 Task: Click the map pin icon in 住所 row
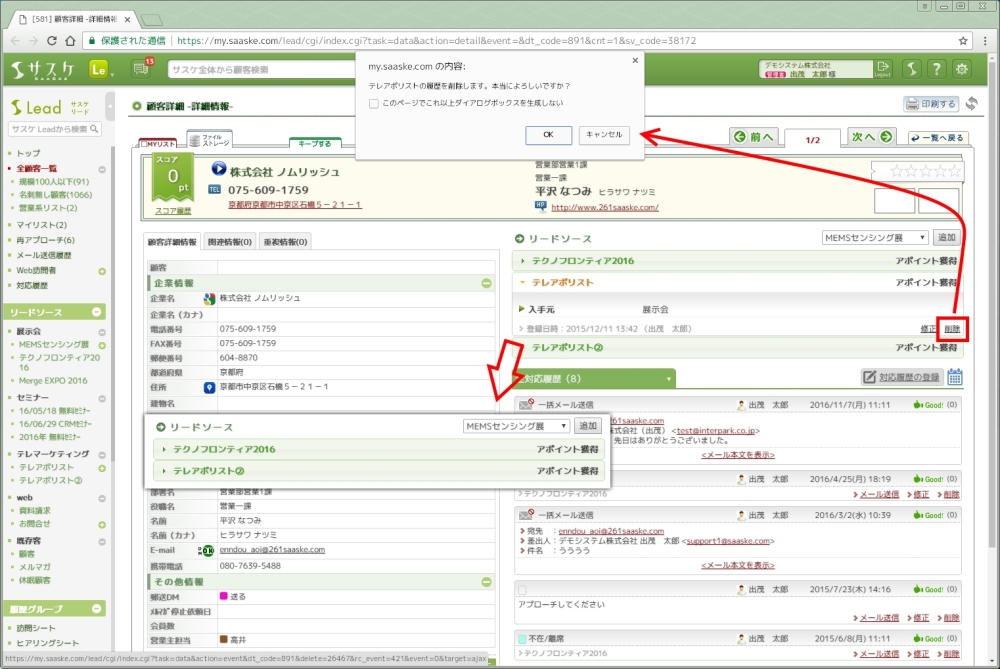click(209, 387)
